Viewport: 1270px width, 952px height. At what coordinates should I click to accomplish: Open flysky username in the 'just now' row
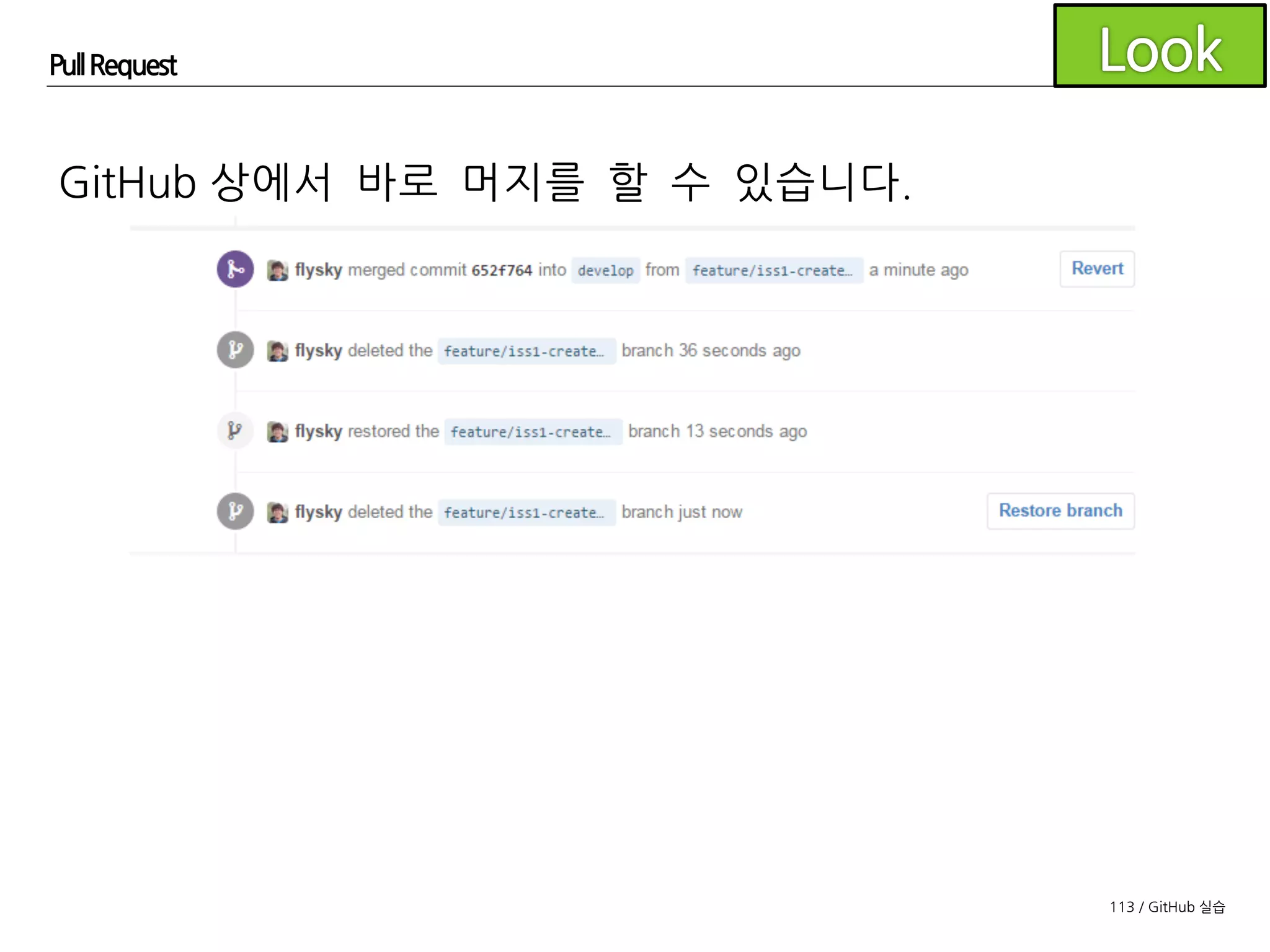pos(318,512)
